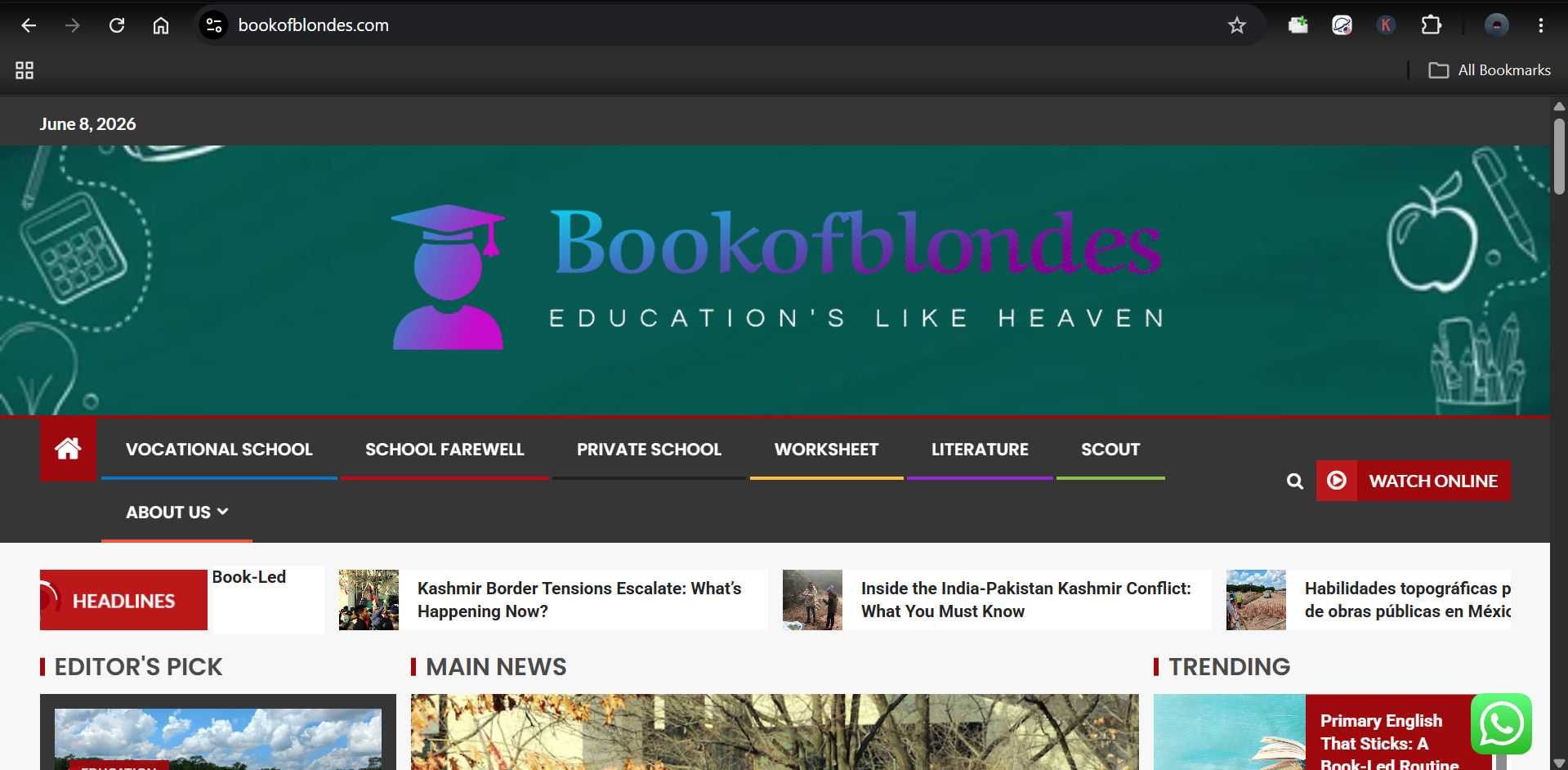Click the India-Pakistan Kashmir Conflict thumbnail image

pyautogui.click(x=812, y=600)
